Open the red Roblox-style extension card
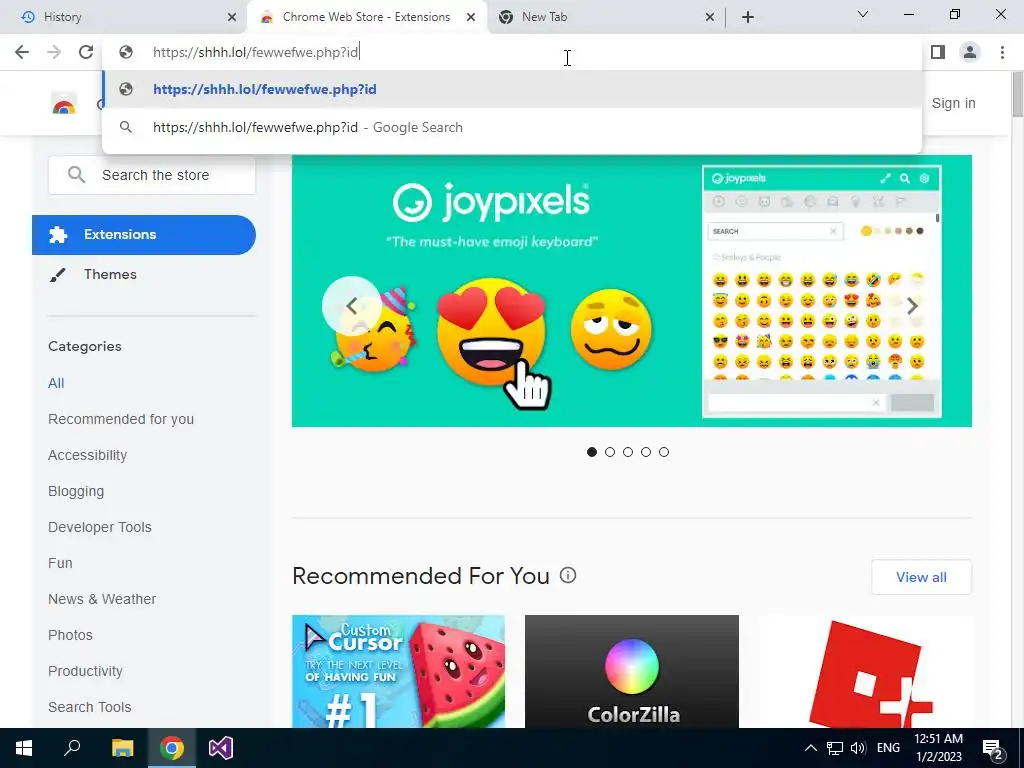Viewport: 1024px width, 768px height. [x=865, y=671]
